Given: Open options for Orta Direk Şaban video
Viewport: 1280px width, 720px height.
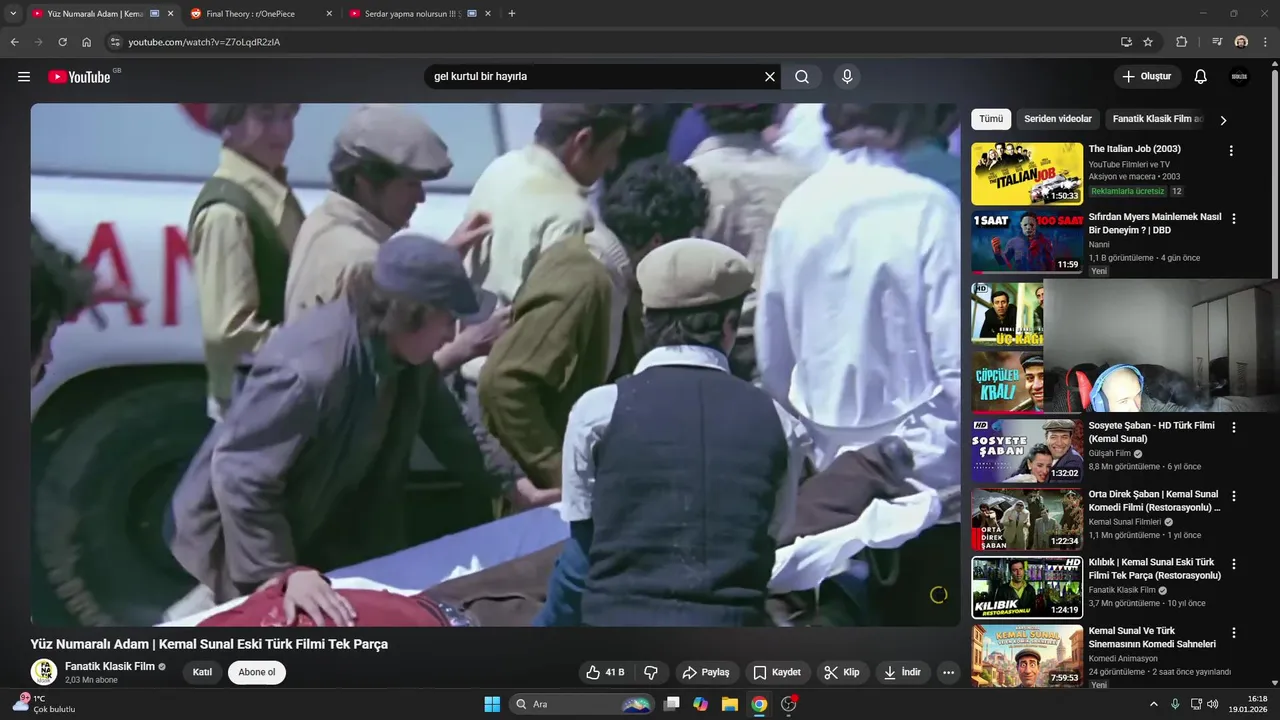Looking at the screenshot, I should [1233, 496].
